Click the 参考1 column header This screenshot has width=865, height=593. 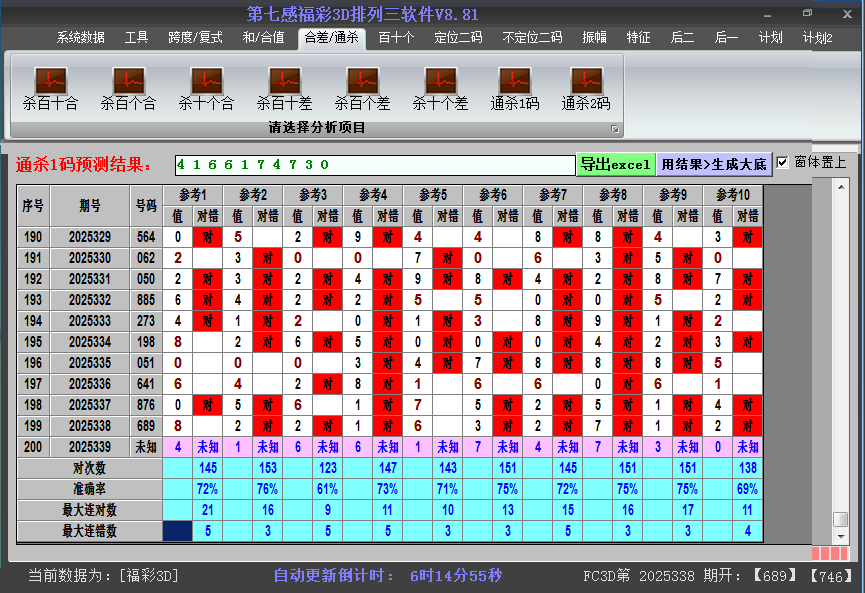[193, 194]
